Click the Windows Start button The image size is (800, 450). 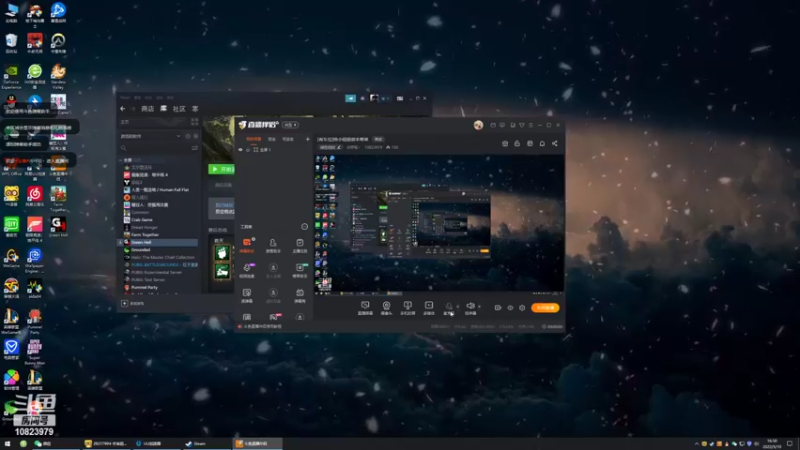pos(7,443)
